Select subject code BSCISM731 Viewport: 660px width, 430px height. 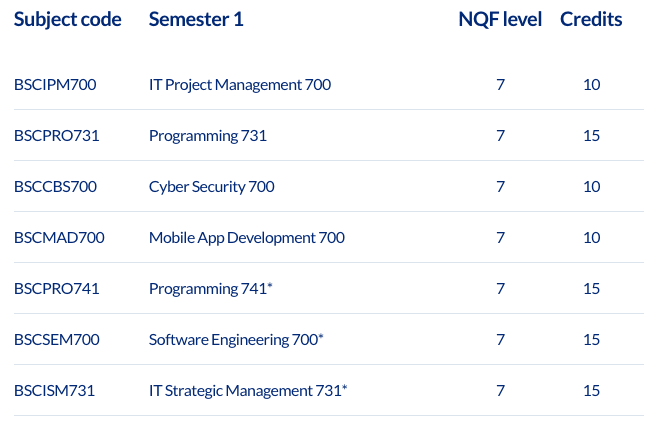pos(54,390)
